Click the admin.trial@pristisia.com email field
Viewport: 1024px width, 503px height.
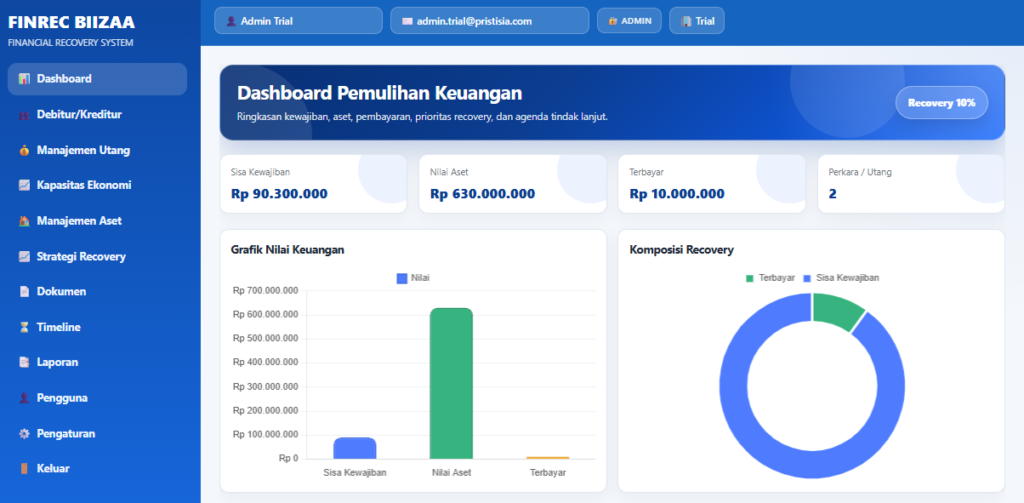tap(490, 20)
